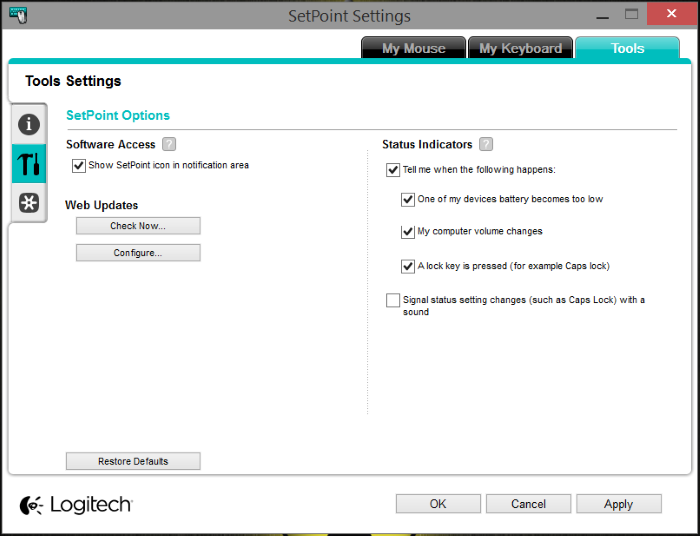Image resolution: width=700 pixels, height=536 pixels.
Task: Click the Cancel button
Action: [x=528, y=504]
